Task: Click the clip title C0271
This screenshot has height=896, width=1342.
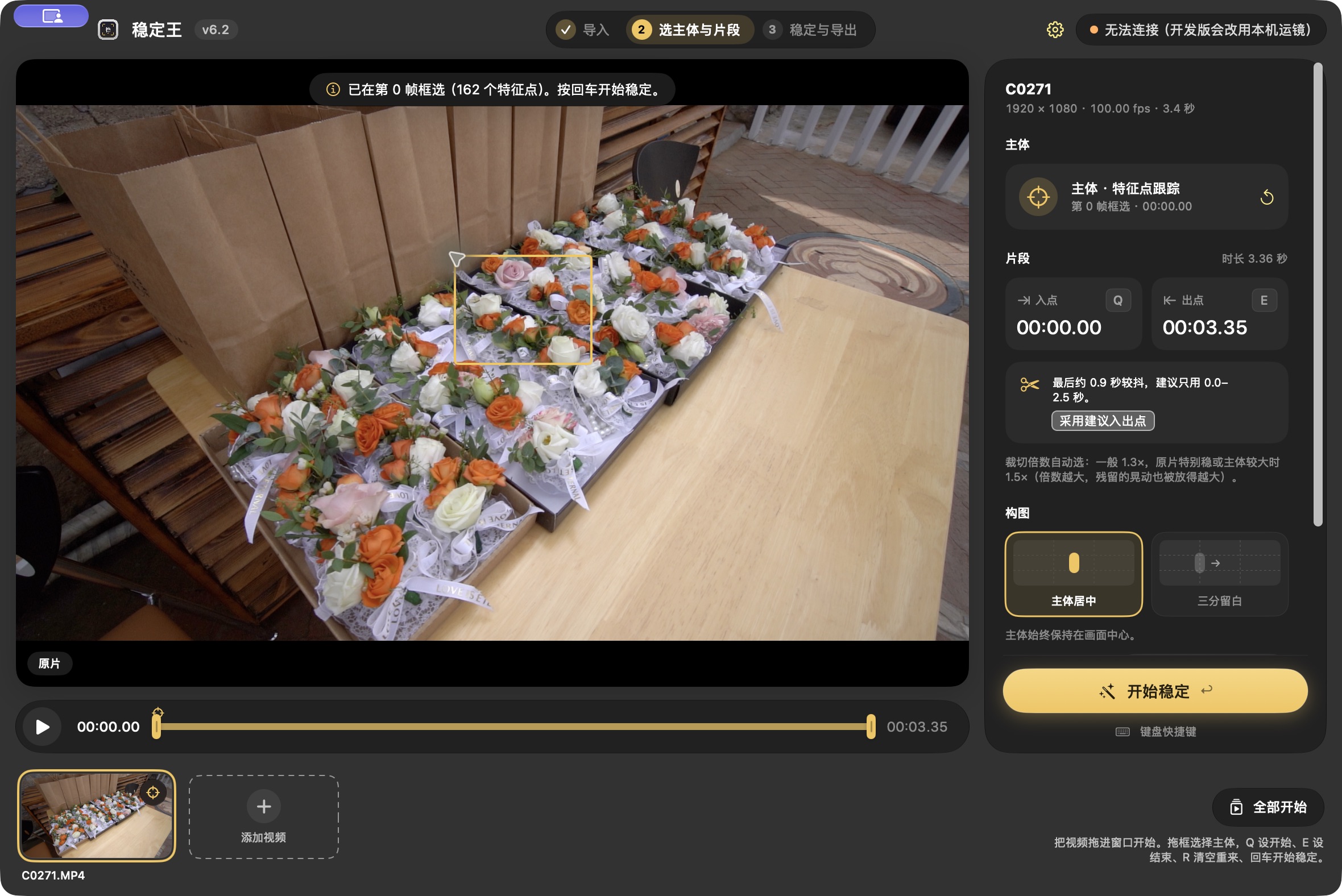Action: click(x=1028, y=89)
